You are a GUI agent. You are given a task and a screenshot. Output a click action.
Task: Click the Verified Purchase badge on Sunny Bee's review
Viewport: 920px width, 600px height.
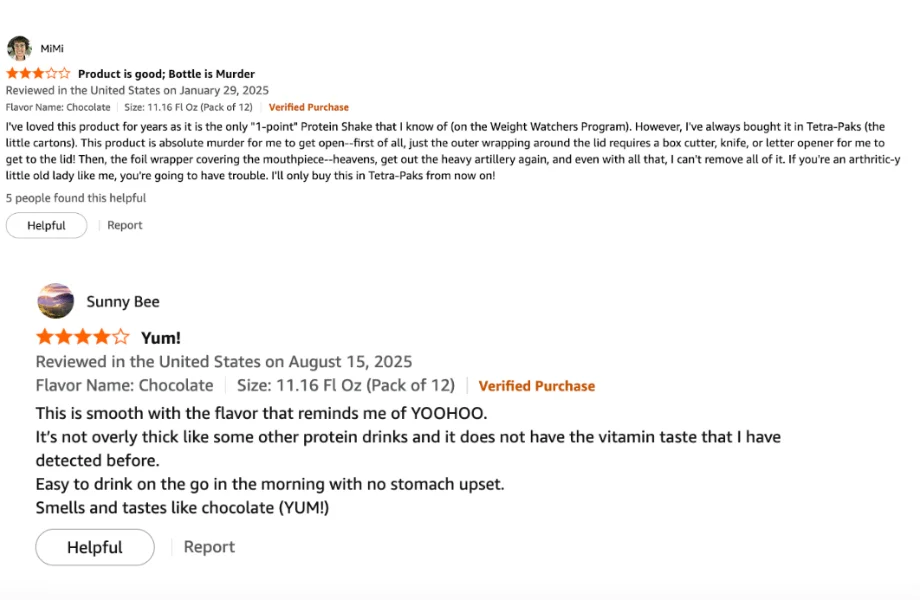pos(537,384)
